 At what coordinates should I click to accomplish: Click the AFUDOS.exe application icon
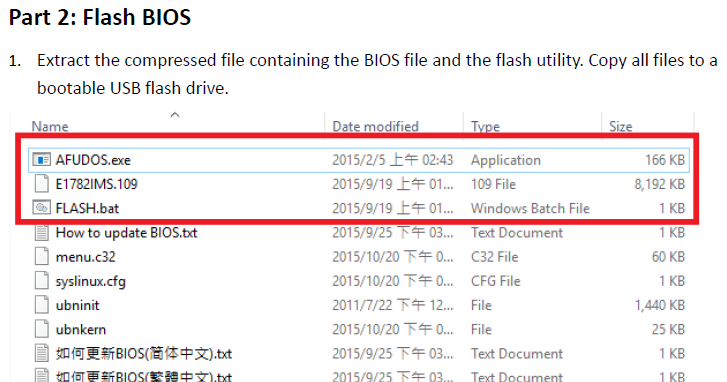coord(41,160)
